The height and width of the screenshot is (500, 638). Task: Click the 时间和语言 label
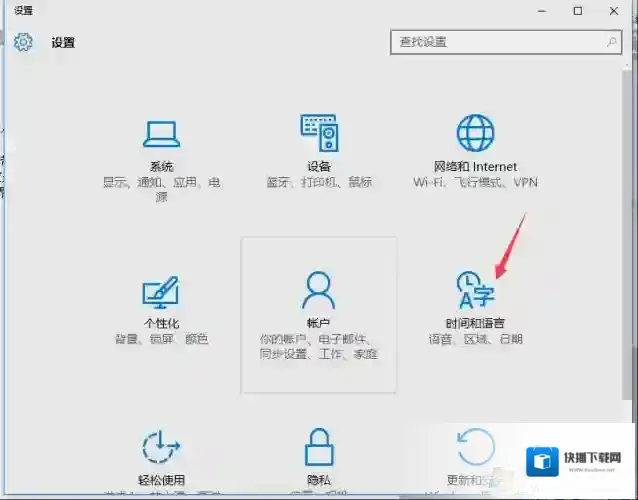pos(475,324)
